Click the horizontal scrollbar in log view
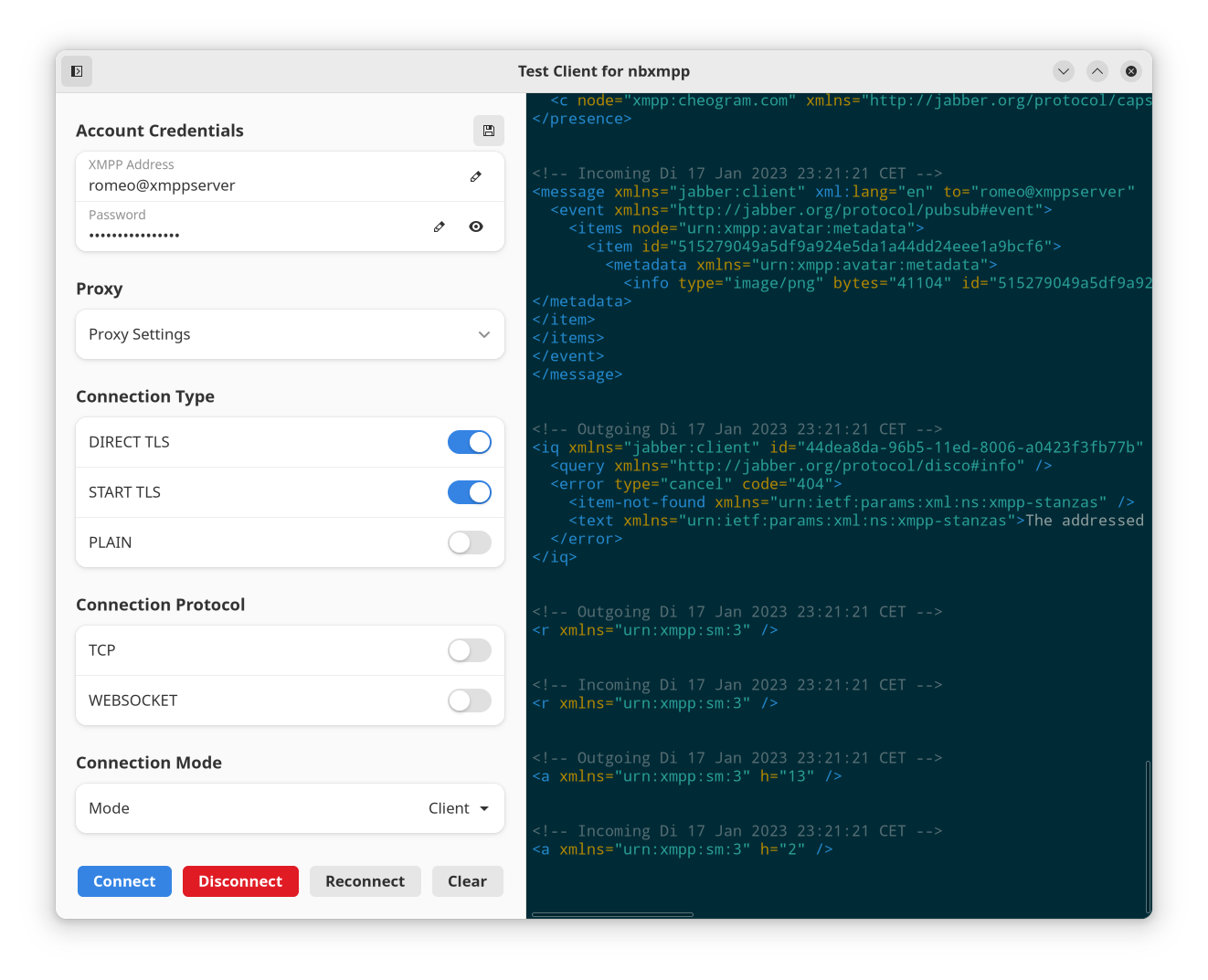Viewport: 1208px width, 980px height. [x=612, y=913]
